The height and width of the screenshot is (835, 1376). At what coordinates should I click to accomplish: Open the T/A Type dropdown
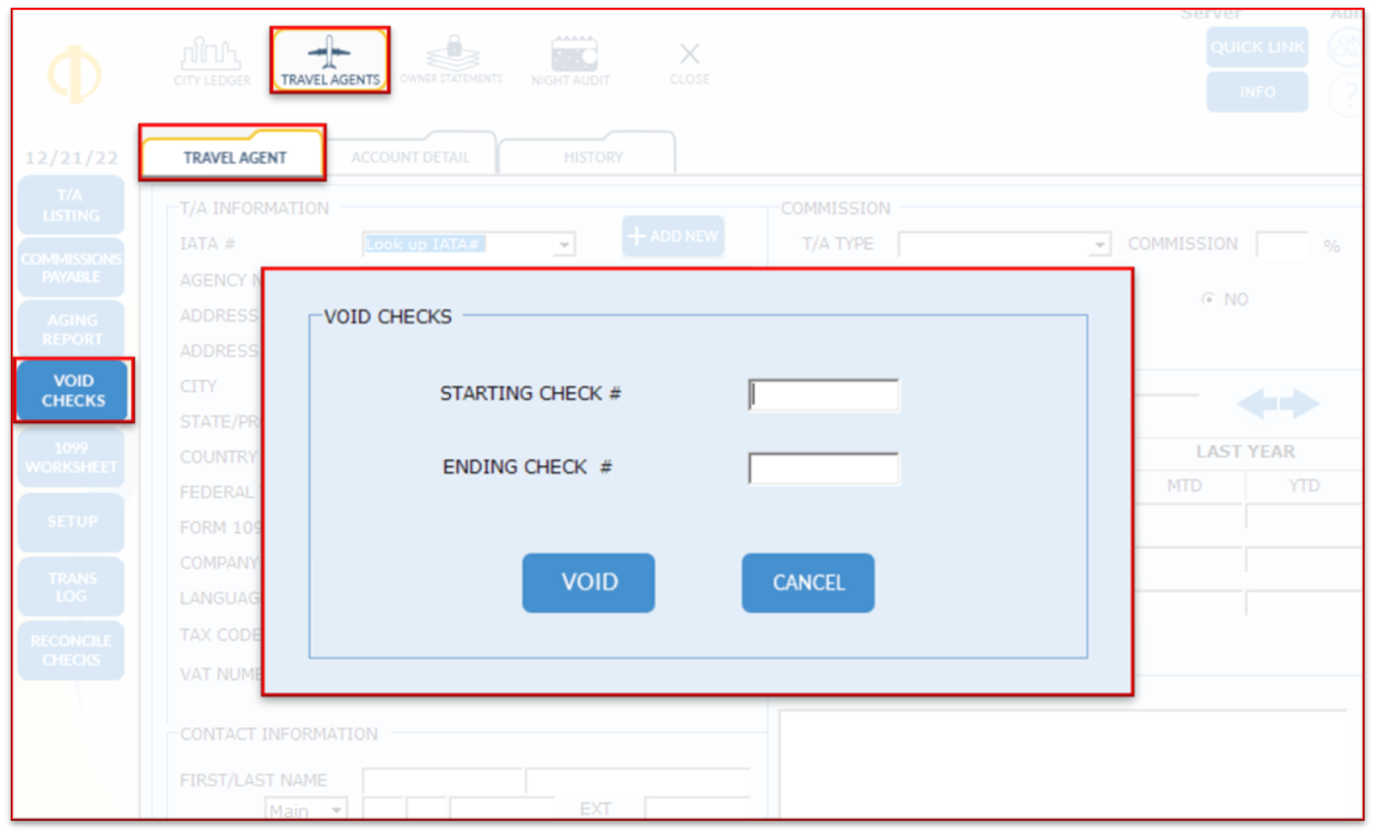pyautogui.click(x=1100, y=245)
